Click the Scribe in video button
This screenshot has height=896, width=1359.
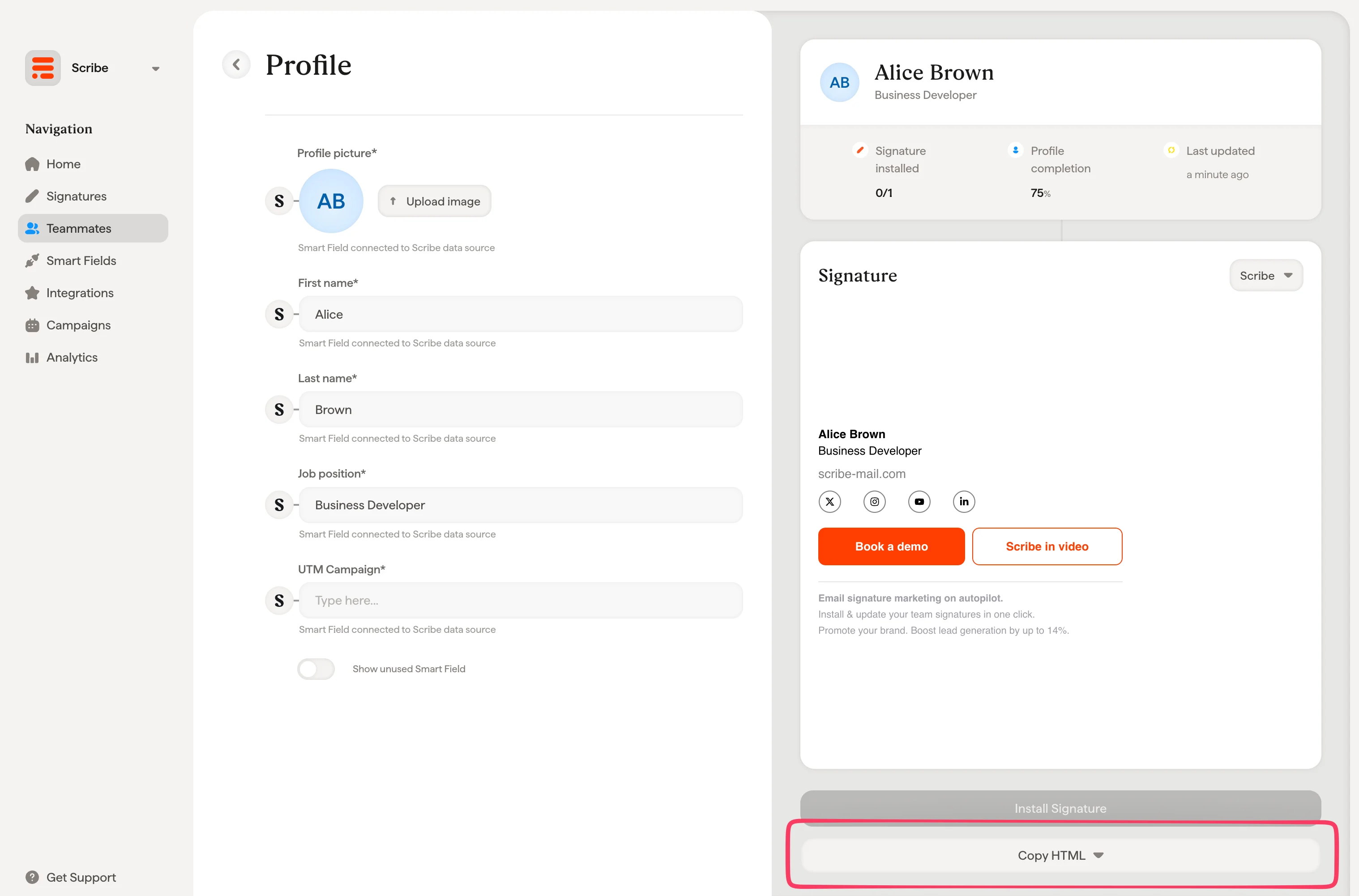pos(1047,546)
